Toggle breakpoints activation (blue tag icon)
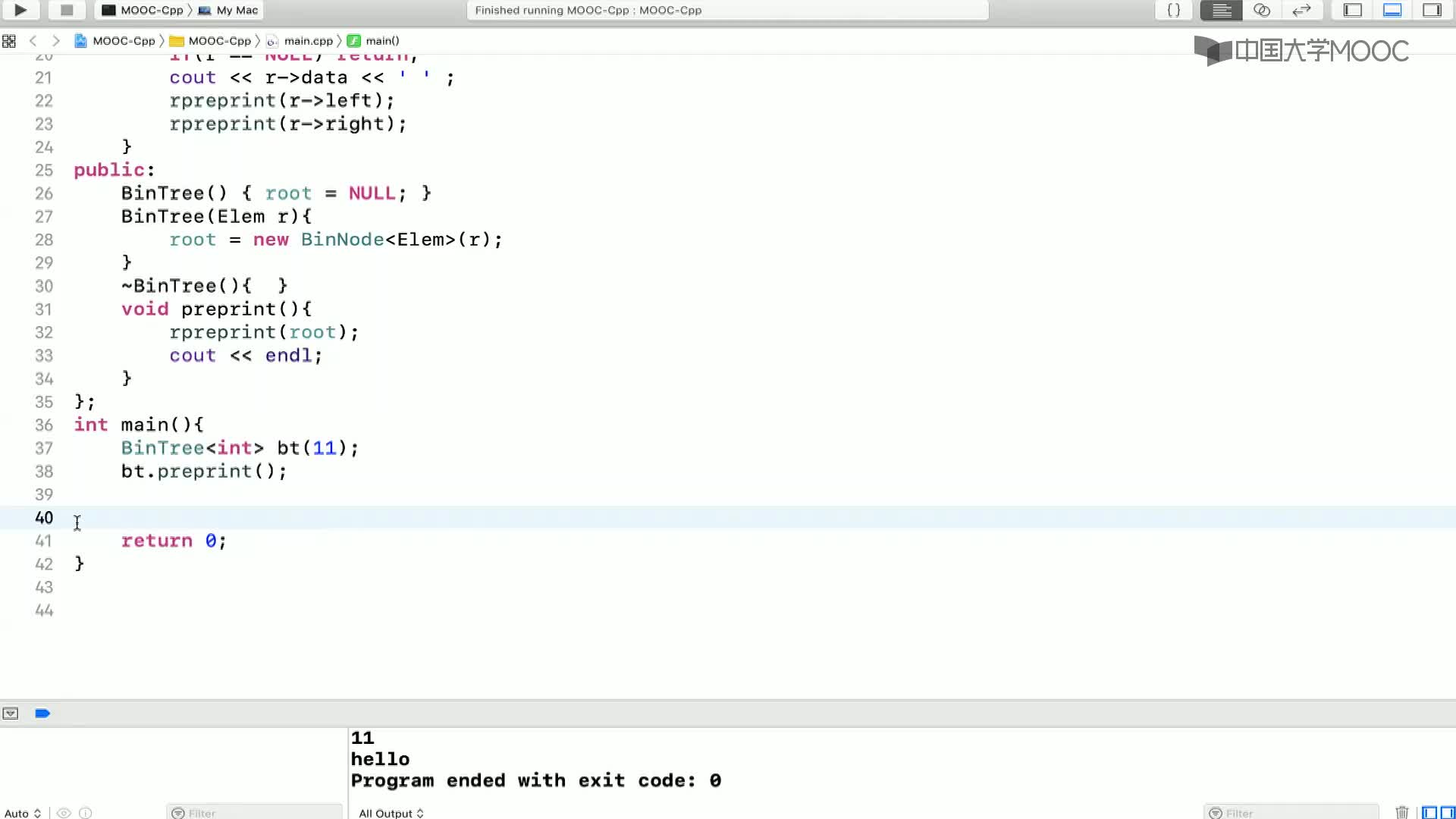The image size is (1456, 819). coord(42,714)
